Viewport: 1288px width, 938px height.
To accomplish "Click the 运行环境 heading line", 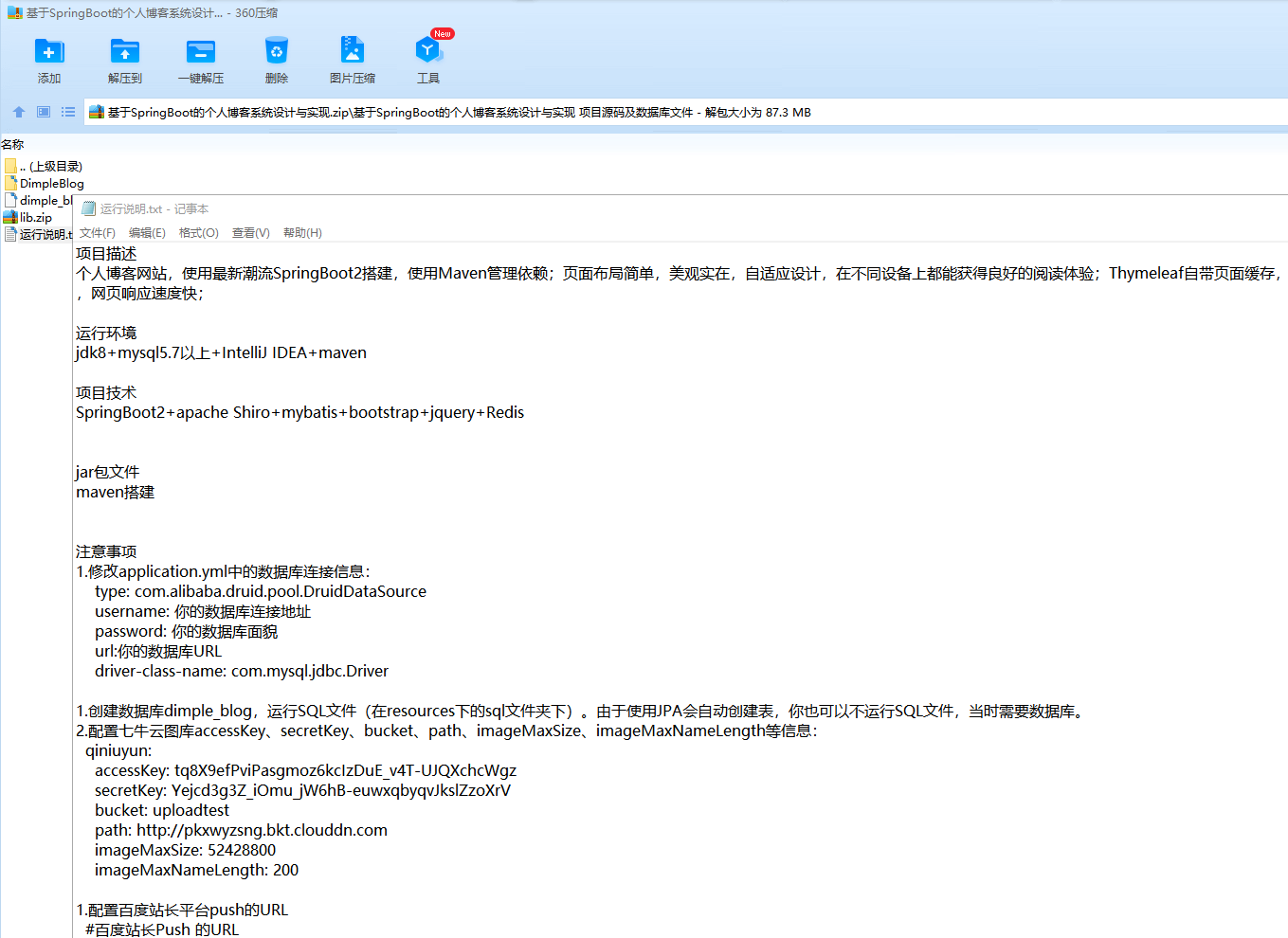I will pyautogui.click(x=106, y=334).
